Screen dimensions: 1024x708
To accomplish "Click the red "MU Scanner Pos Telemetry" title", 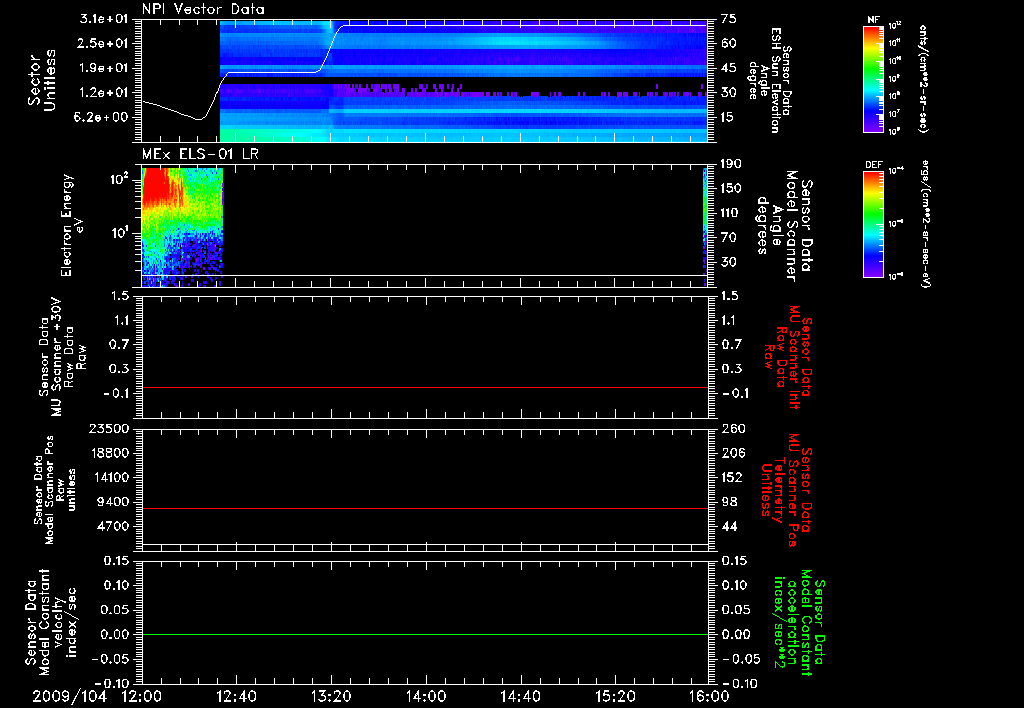I will click(x=786, y=490).
